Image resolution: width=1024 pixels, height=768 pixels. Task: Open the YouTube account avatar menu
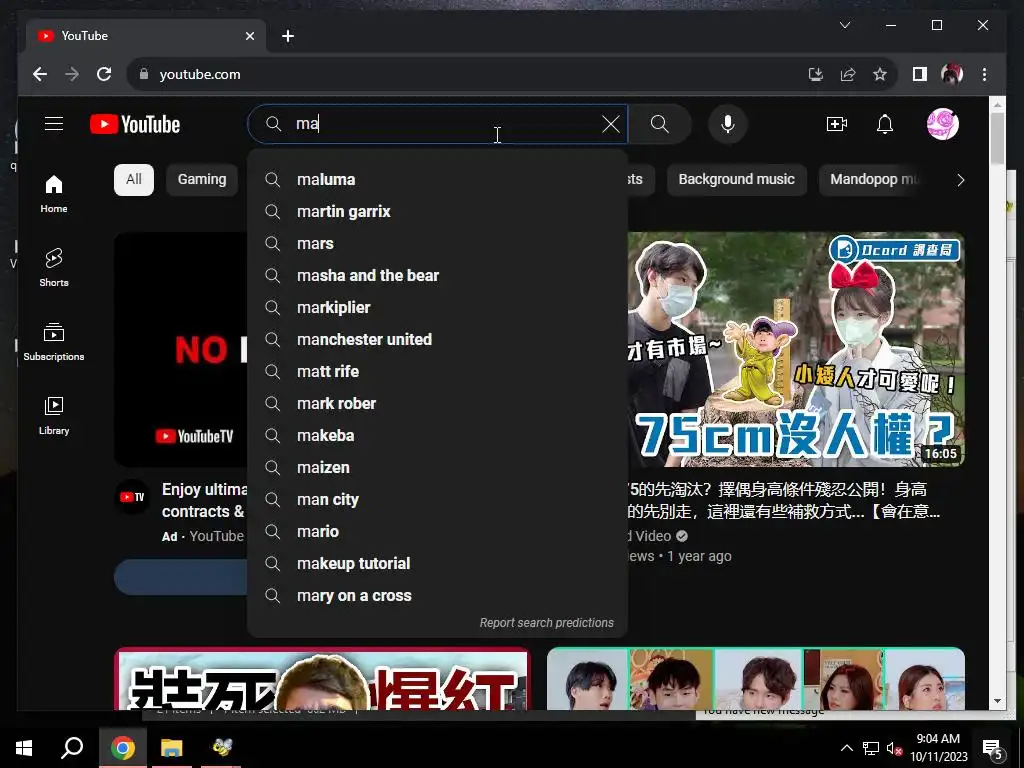pyautogui.click(x=942, y=124)
